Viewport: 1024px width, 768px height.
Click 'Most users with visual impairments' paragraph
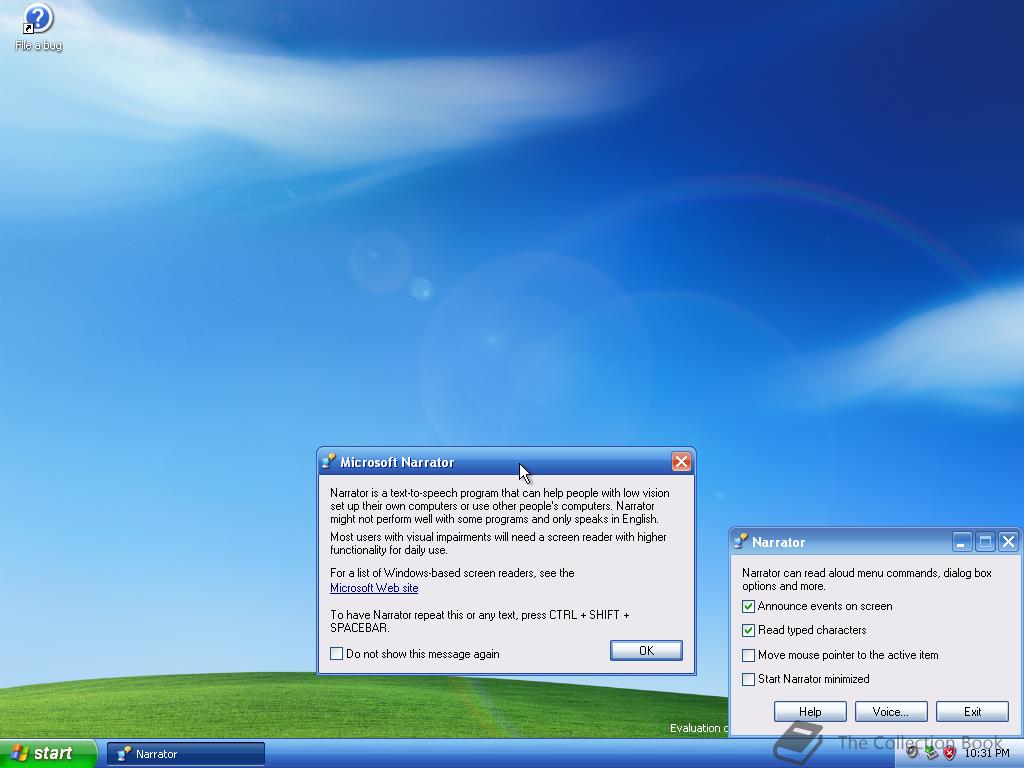click(x=498, y=543)
